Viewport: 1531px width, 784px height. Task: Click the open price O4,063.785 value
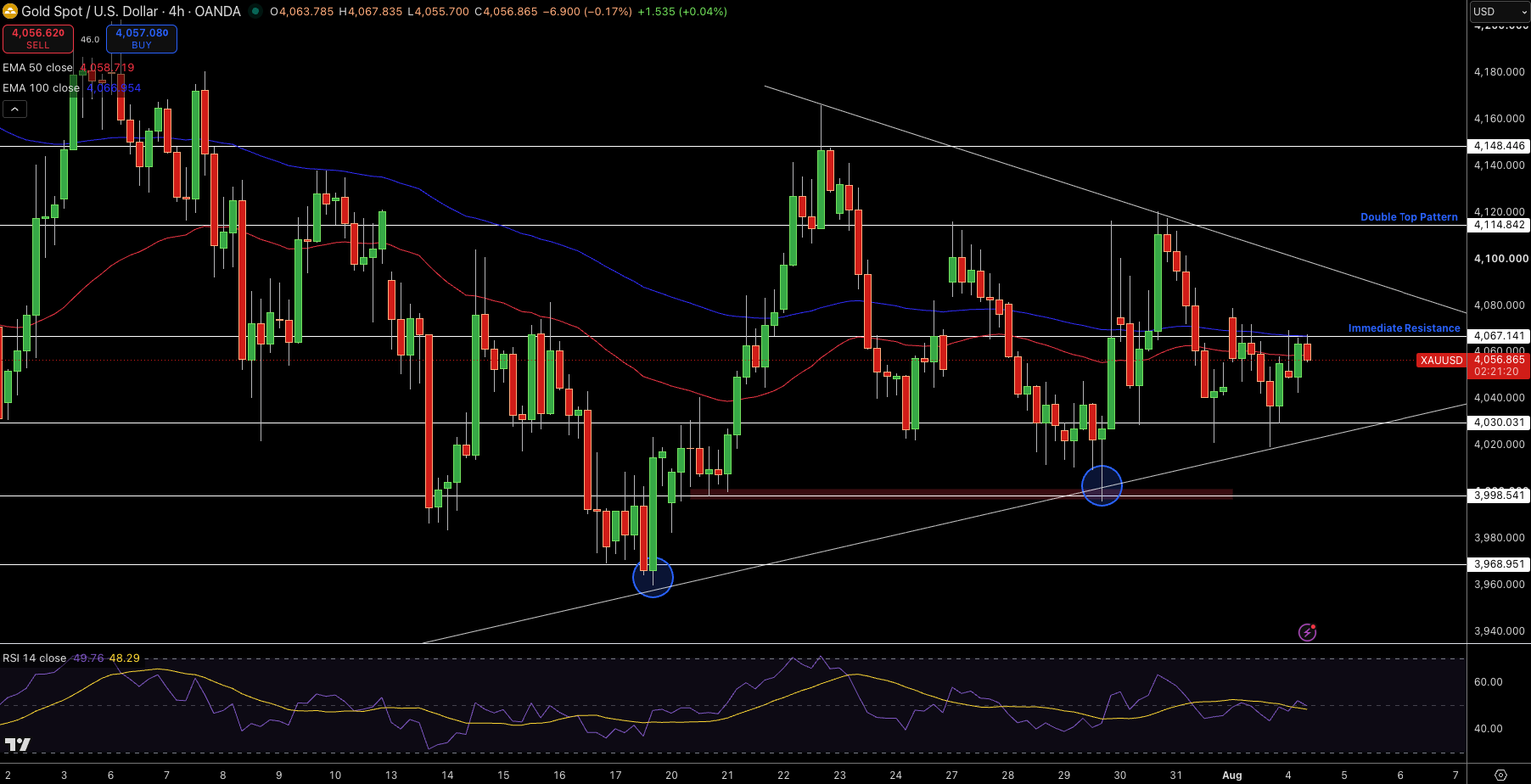pos(302,12)
